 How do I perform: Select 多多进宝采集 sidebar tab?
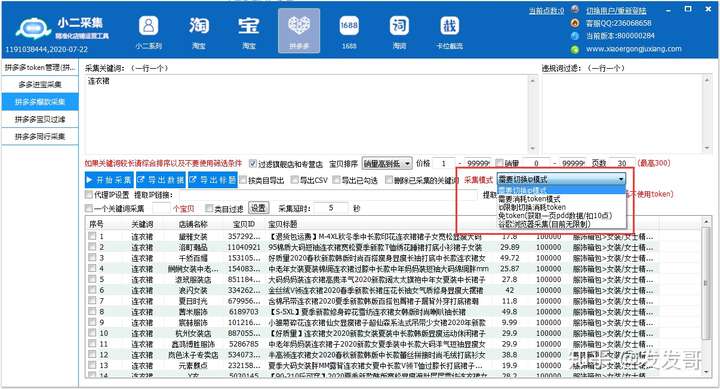[x=40, y=85]
